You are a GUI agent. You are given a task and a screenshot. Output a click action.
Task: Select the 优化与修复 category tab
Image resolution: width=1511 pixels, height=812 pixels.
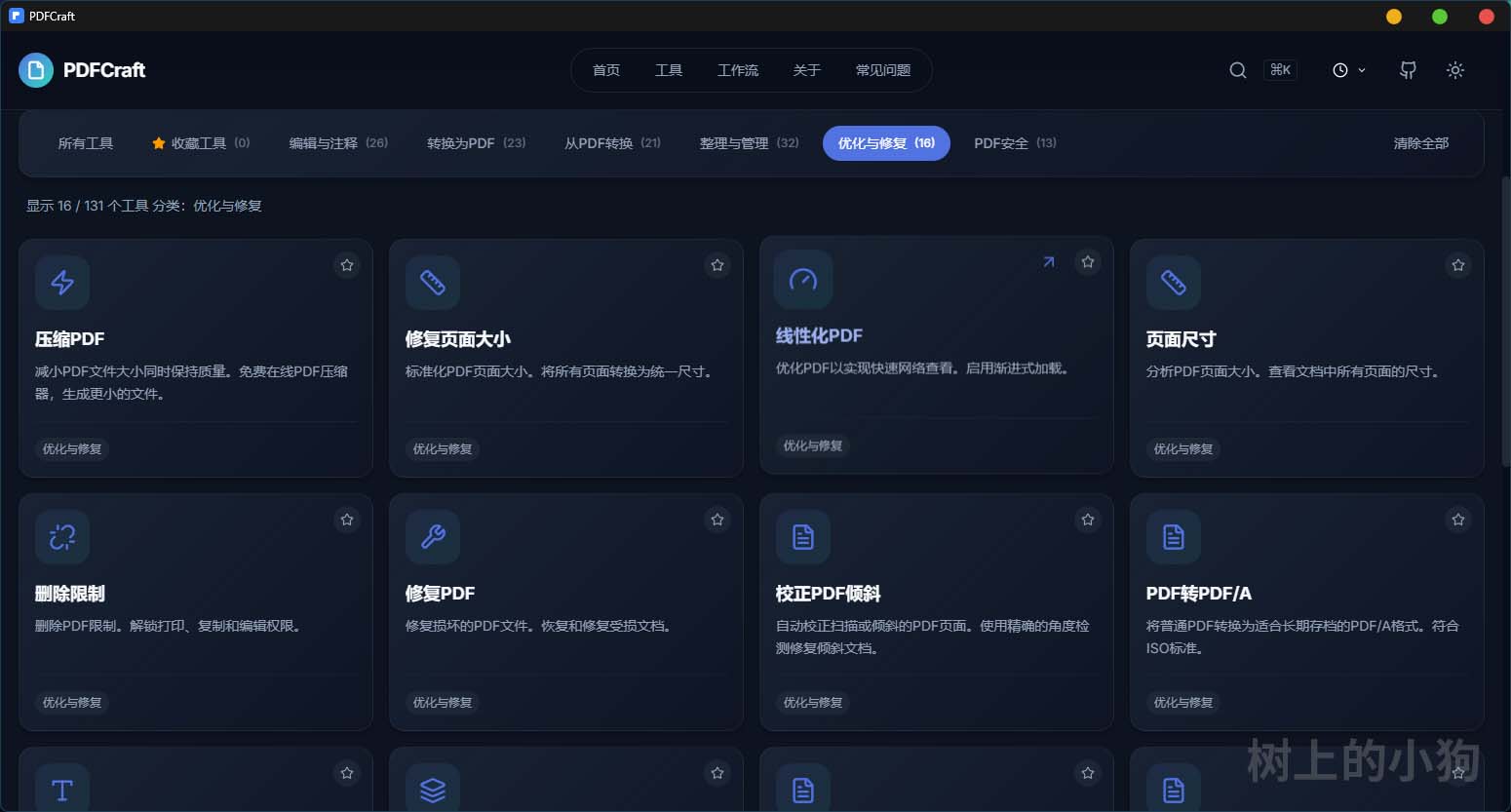pos(886,143)
